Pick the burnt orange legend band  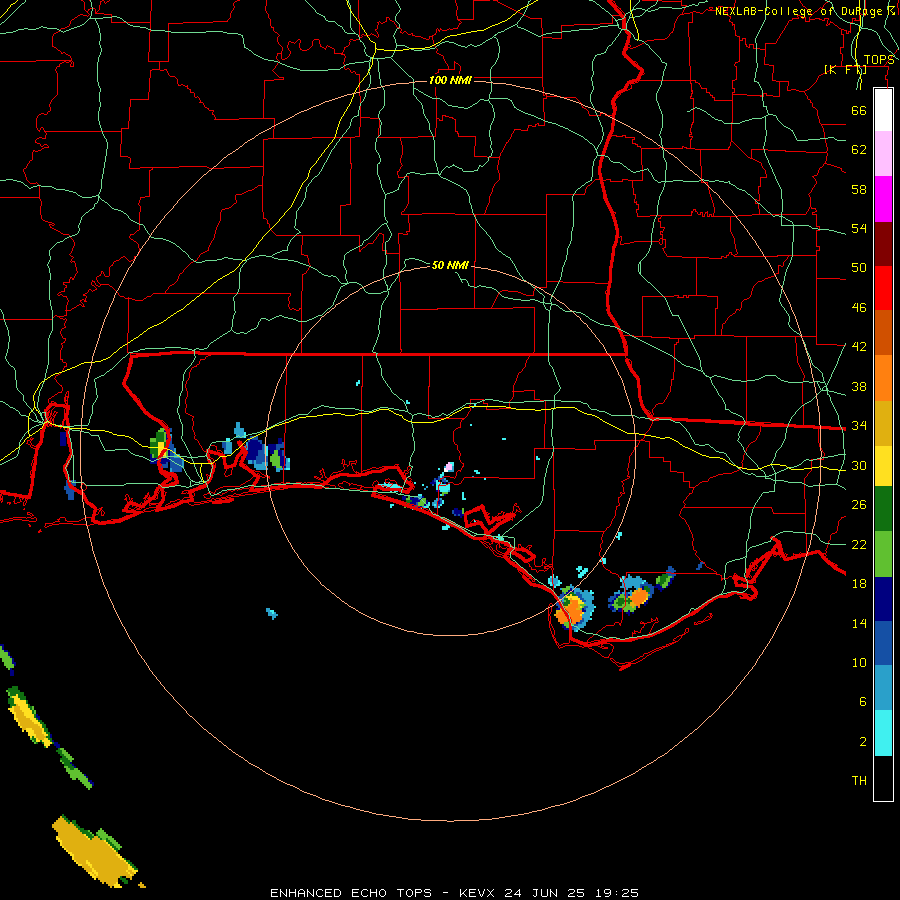(x=883, y=333)
